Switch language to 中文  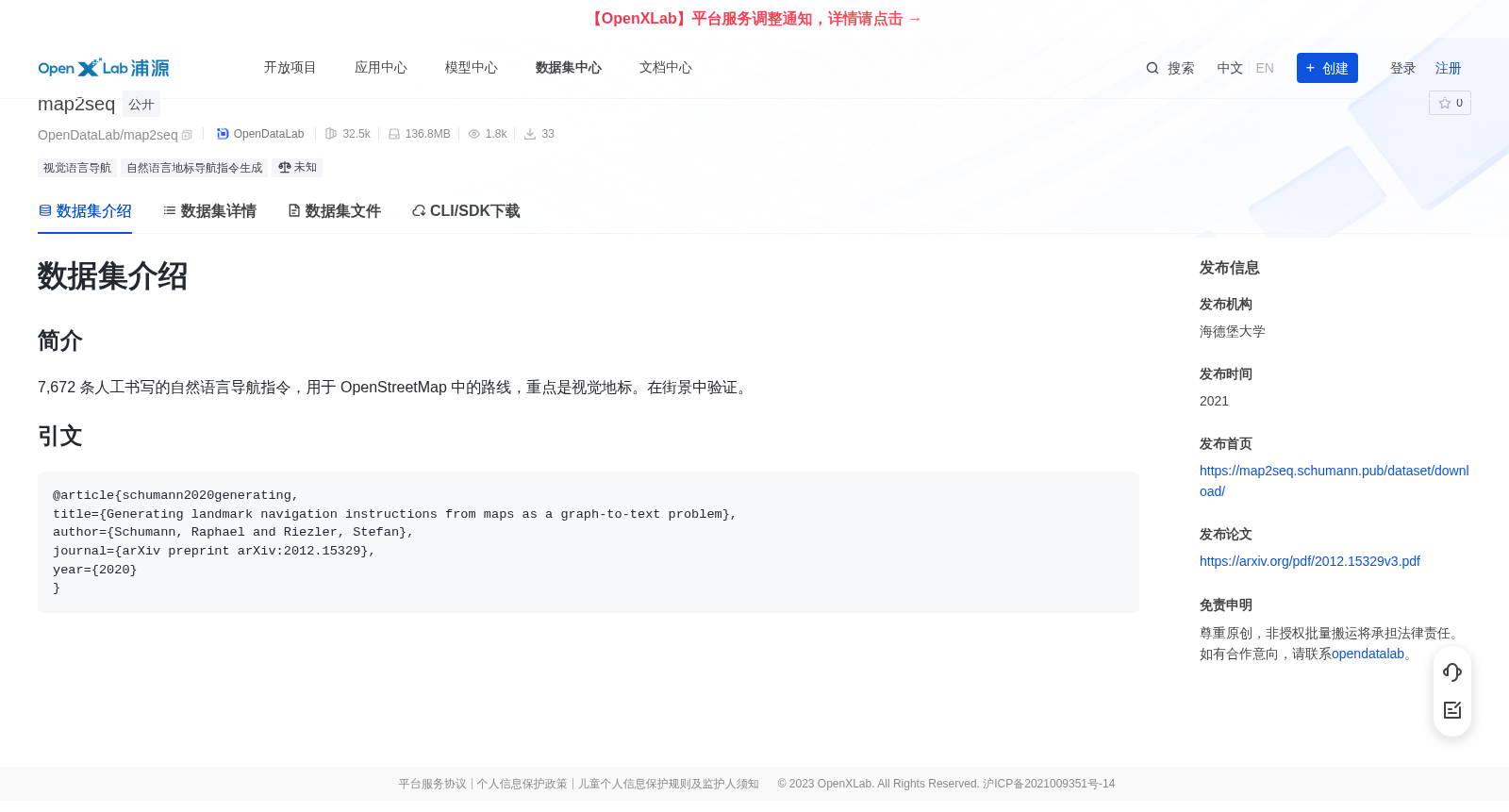coord(1230,68)
